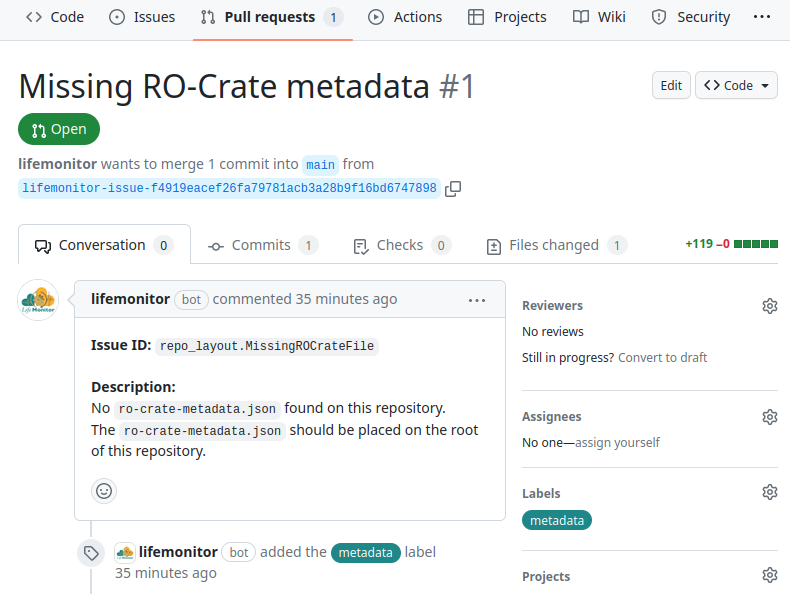Open the Actions repository tab

pyautogui.click(x=405, y=17)
